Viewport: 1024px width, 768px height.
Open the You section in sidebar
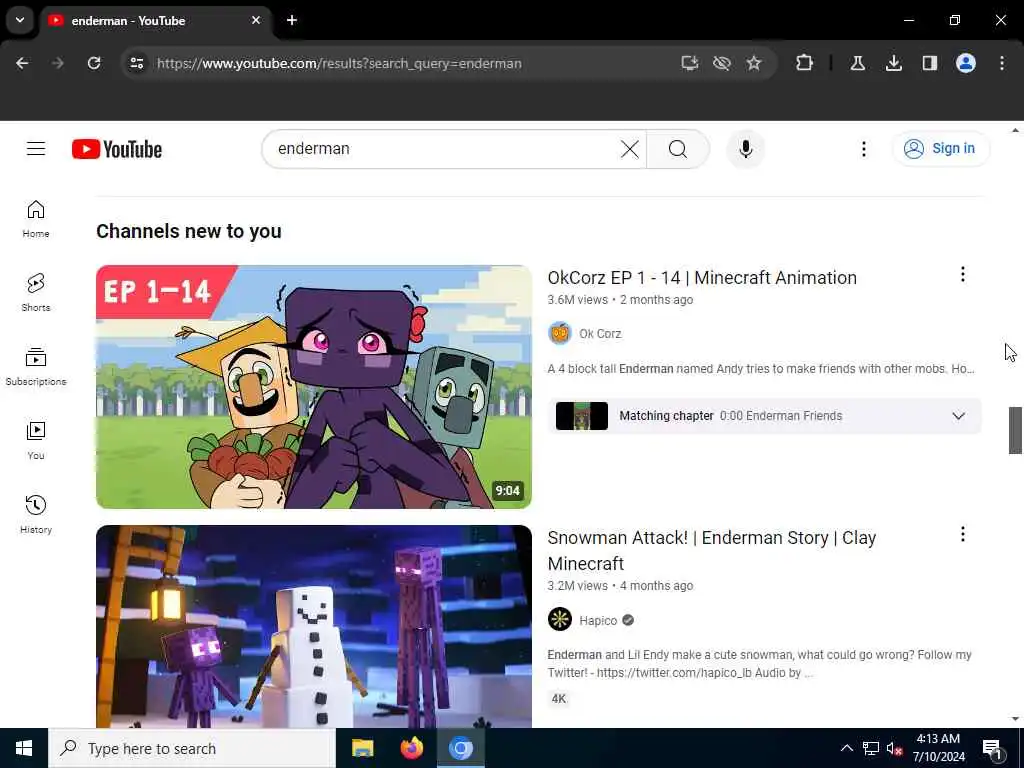36,441
